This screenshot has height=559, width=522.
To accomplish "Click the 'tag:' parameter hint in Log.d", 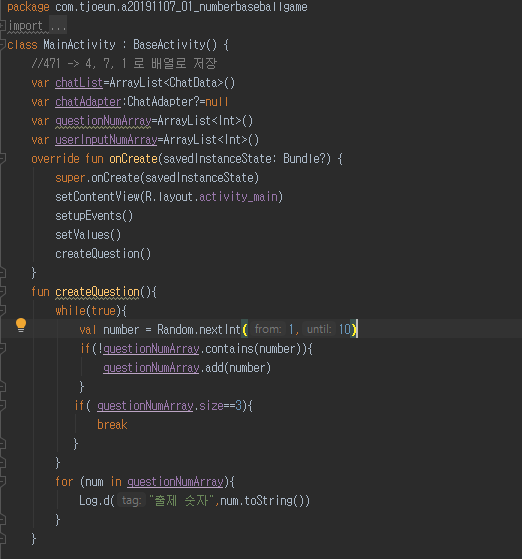I will click(x=131, y=501).
